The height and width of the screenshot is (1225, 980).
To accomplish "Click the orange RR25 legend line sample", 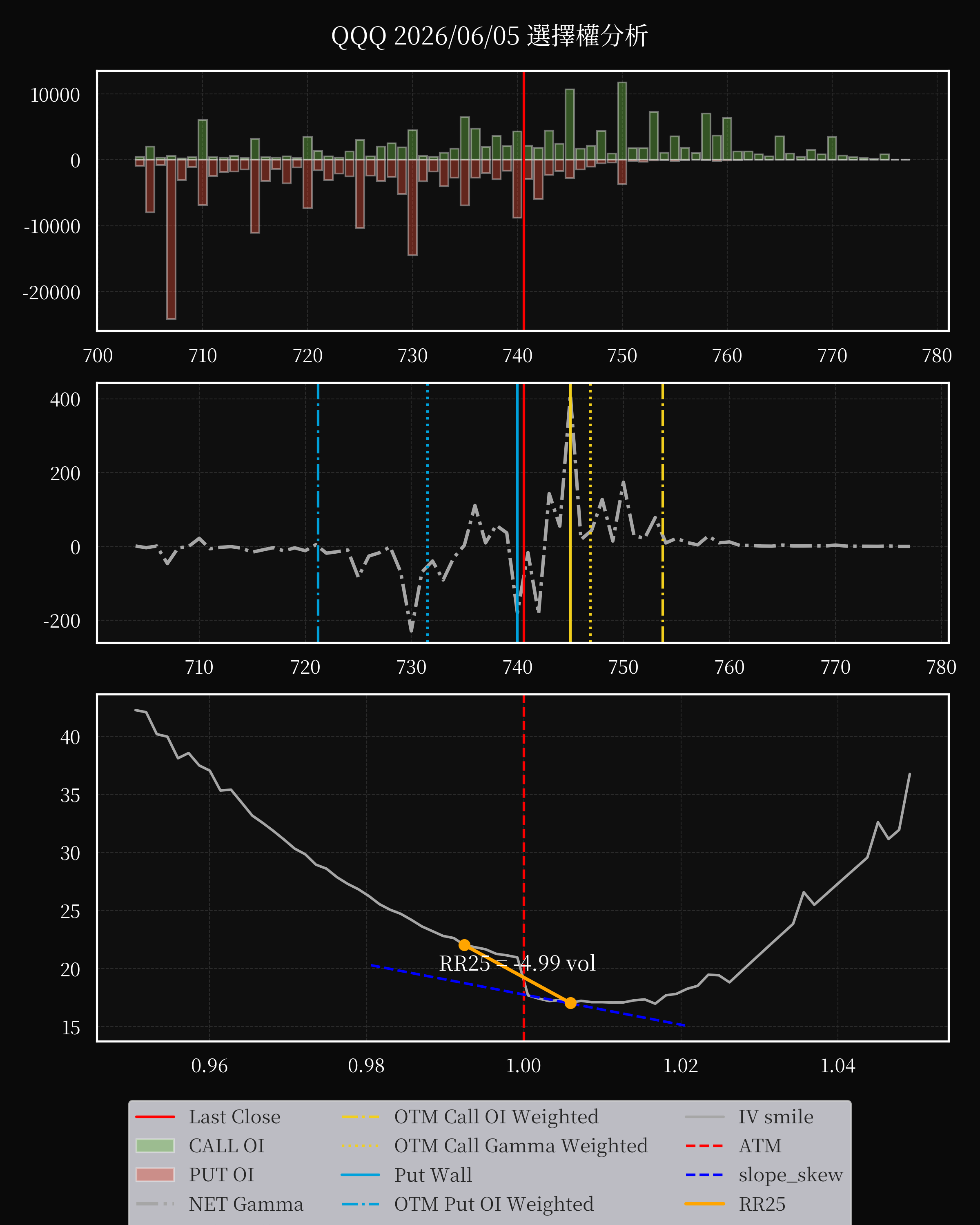I will (705, 1204).
